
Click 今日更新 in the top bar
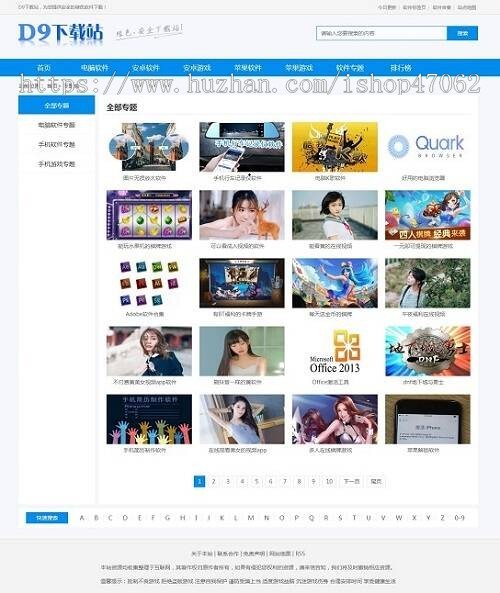point(387,7)
